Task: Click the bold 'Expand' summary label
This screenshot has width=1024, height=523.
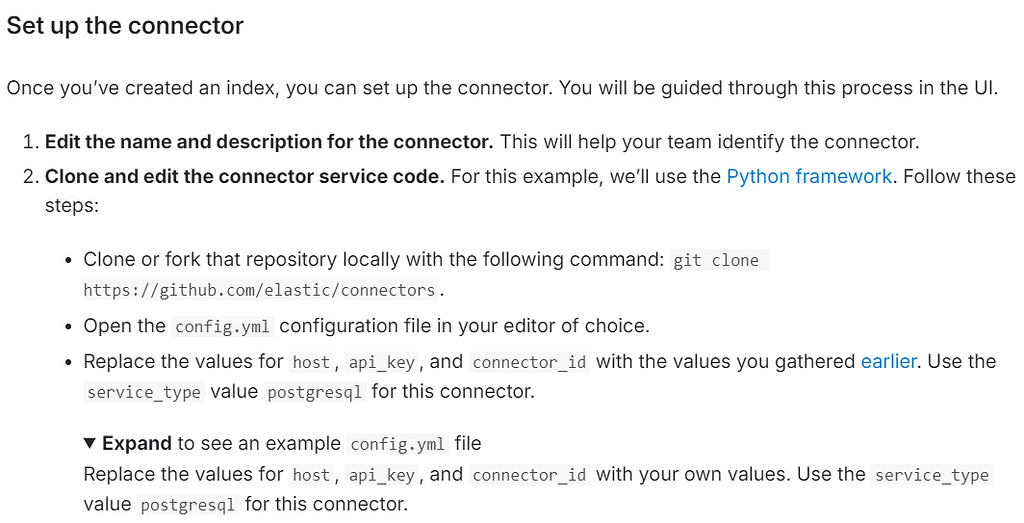Action: coord(137,443)
